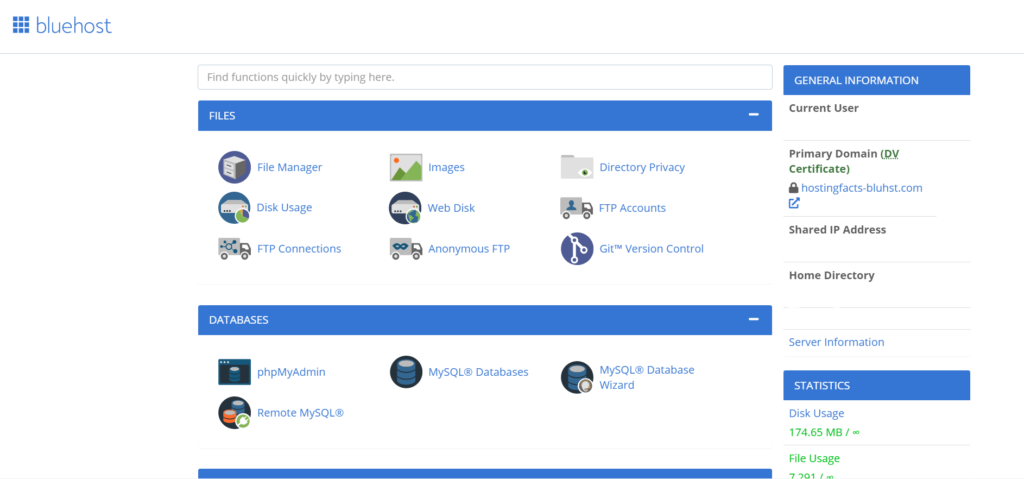Open the hostingfacts-bluhst.com domain link
This screenshot has height=479, width=1024.
click(861, 188)
